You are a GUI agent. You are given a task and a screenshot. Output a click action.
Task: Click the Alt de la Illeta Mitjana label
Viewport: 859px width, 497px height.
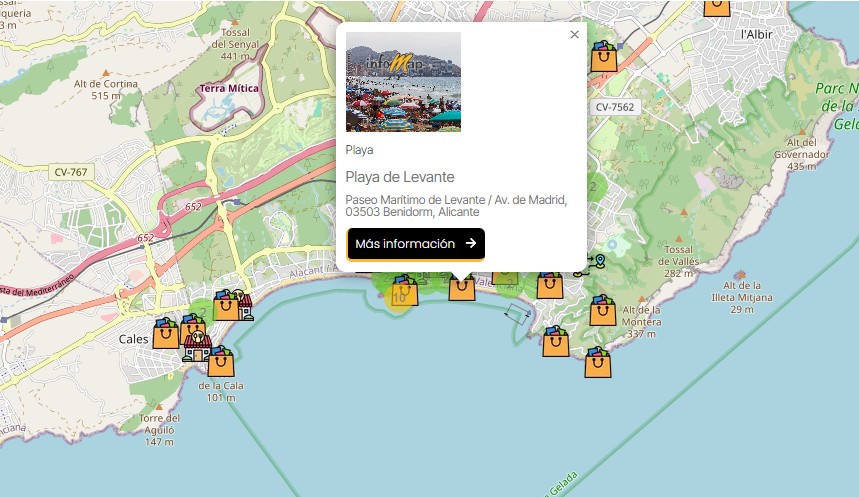point(742,297)
